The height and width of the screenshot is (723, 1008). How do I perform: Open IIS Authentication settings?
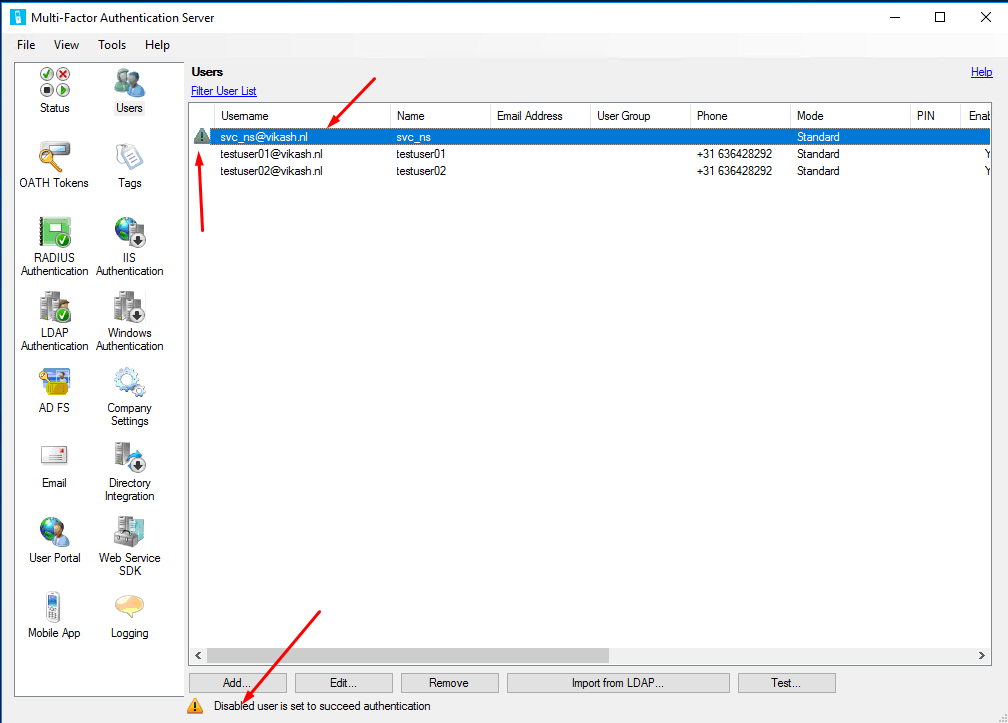tap(129, 232)
